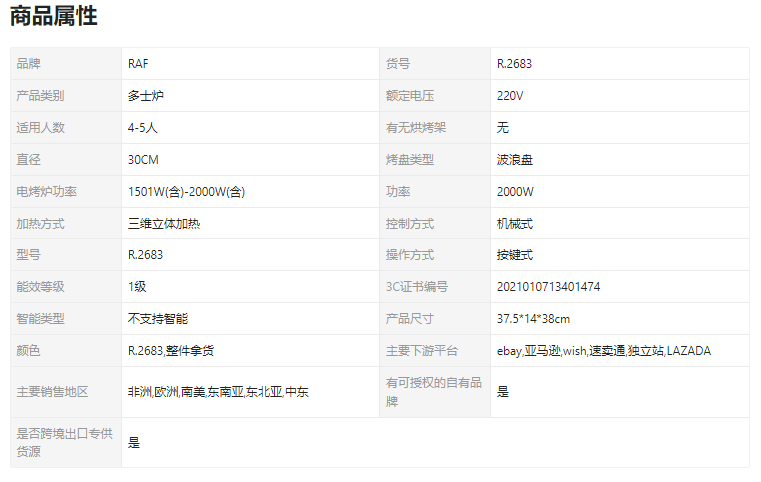This screenshot has height=482, width=761.
Task: Click the brand value RAF
Action: click(x=138, y=64)
